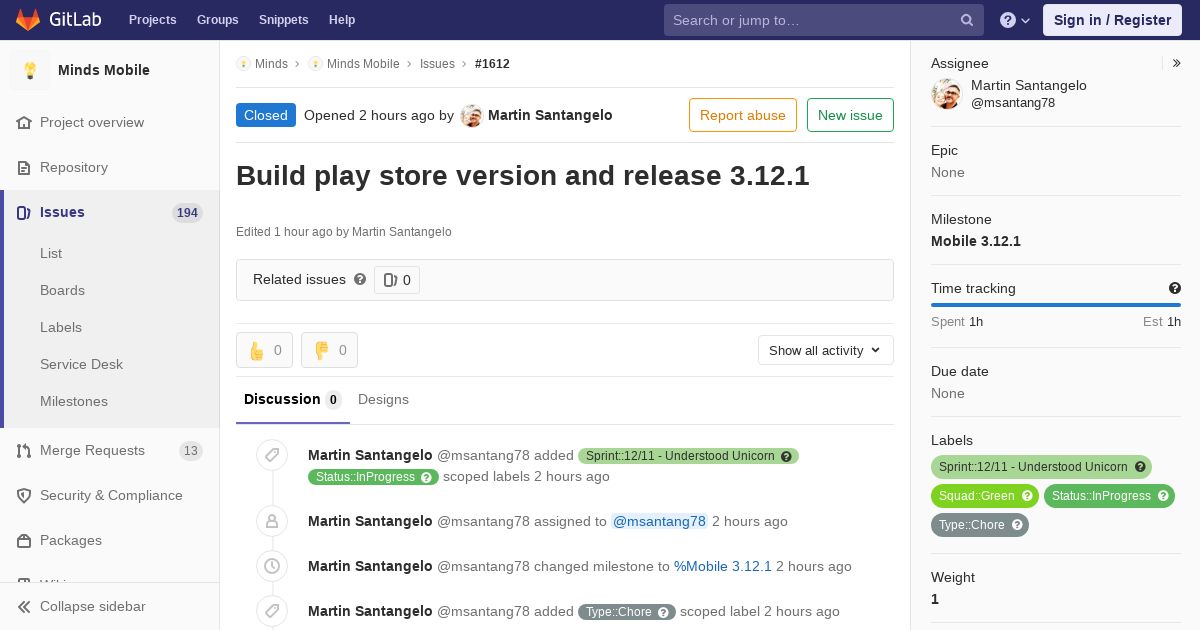Click the thumbs up reaction button

[x=264, y=350]
